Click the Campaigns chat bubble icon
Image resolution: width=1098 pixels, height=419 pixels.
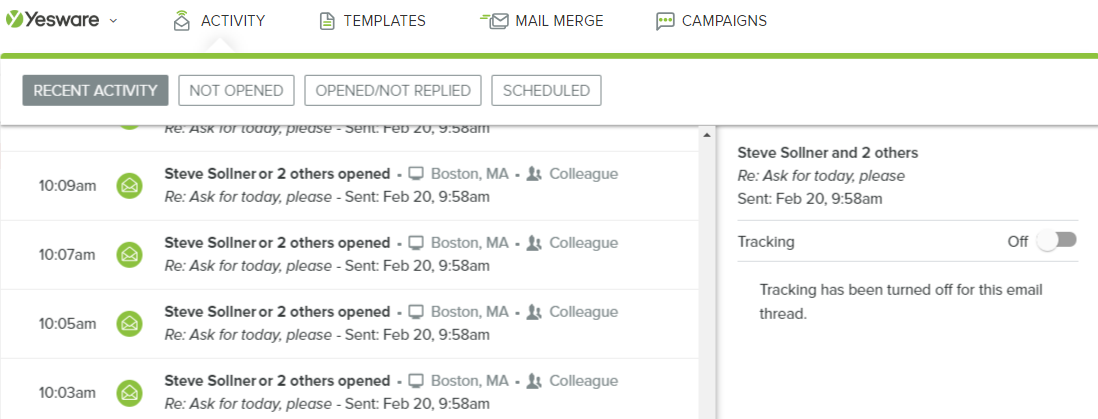[x=665, y=21]
